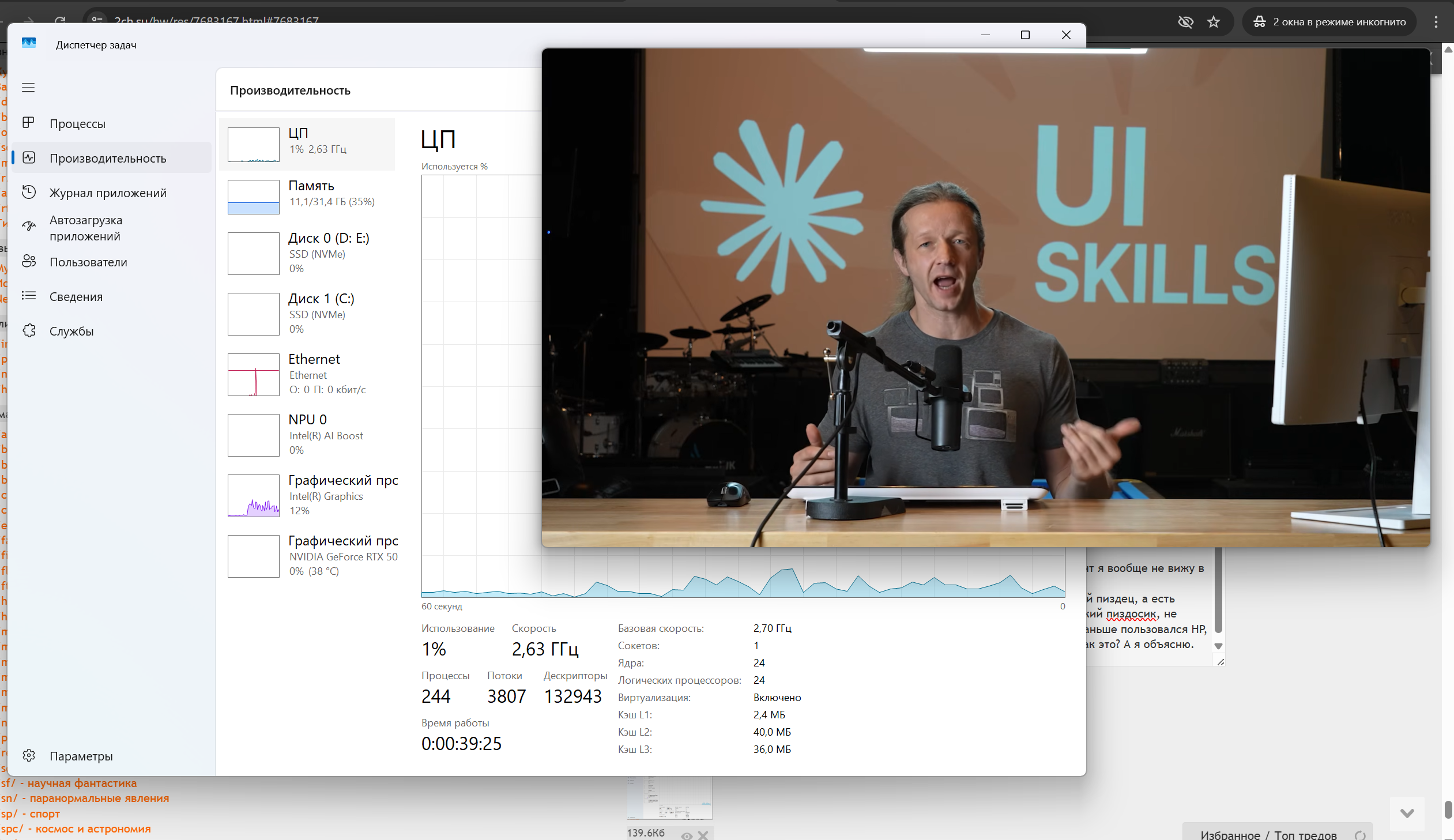The height and width of the screenshot is (840, 1454).
Task: Select Производительность in the Task Manager sidebar
Action: click(x=112, y=158)
